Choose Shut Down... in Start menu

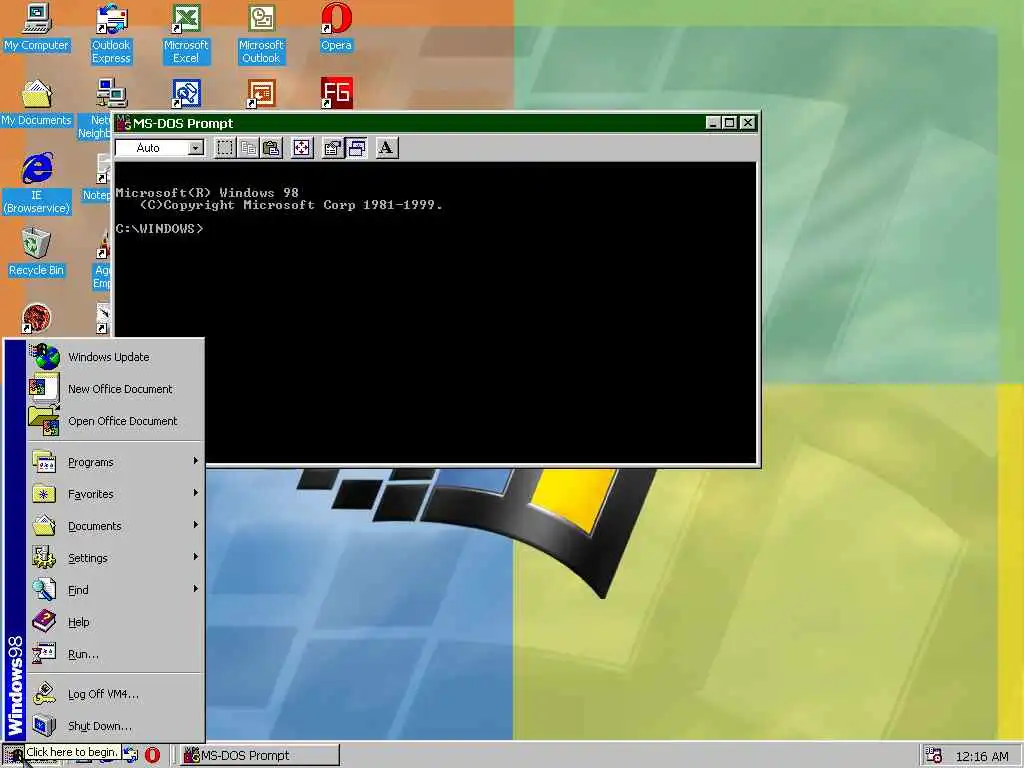tap(116, 726)
